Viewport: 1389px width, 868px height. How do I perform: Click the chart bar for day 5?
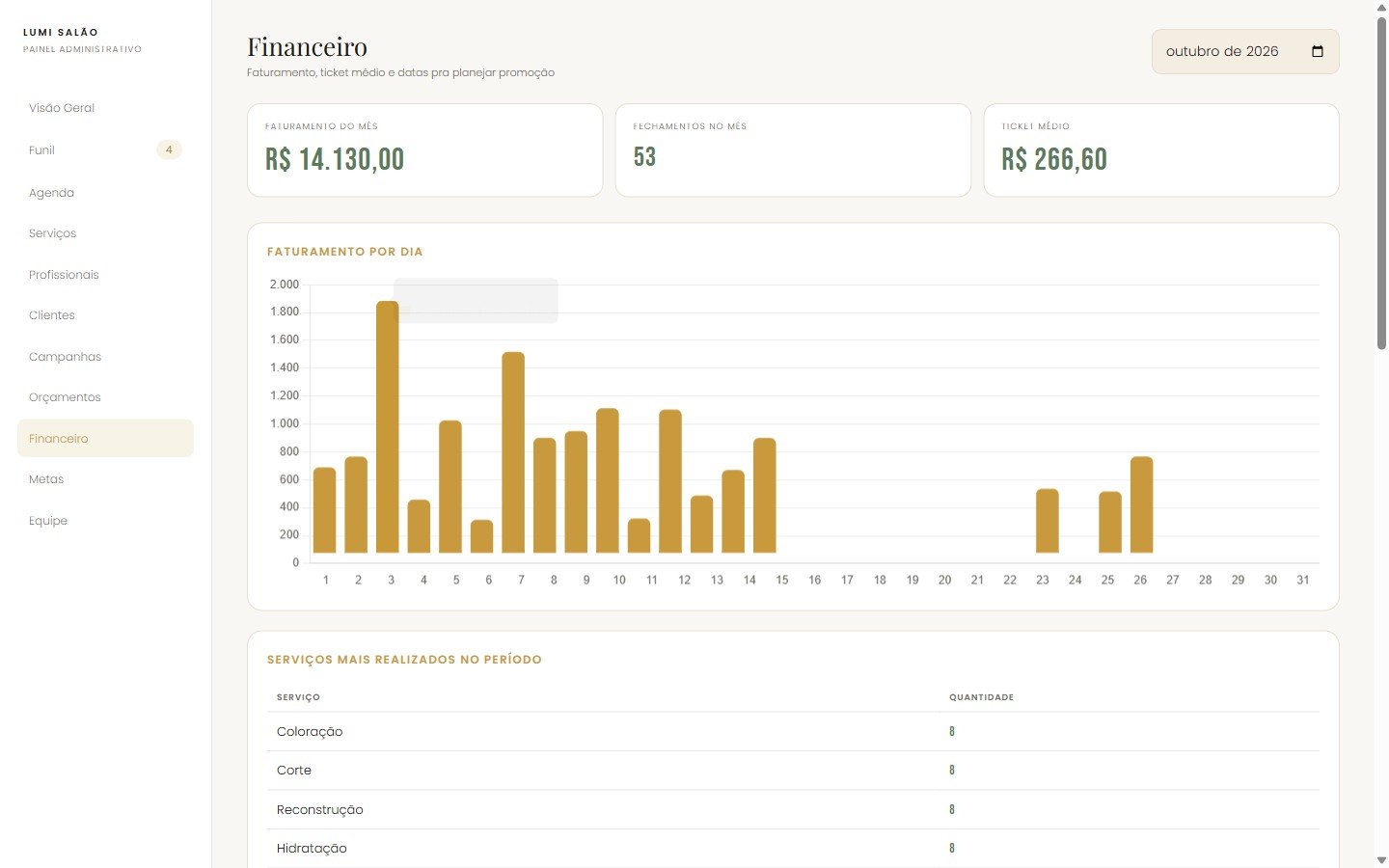450,487
